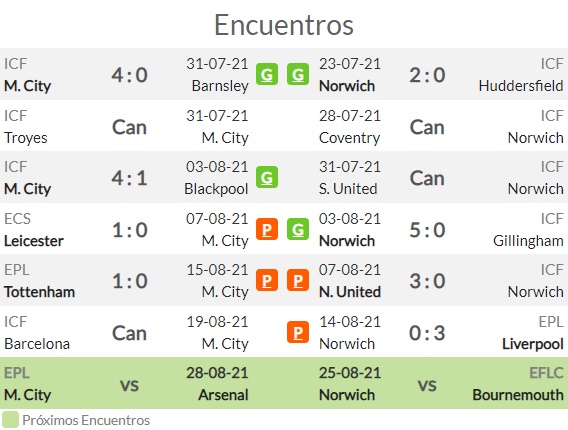Open the 4:0 M. City score
The height and width of the screenshot is (430, 568).
pyautogui.click(x=129, y=75)
